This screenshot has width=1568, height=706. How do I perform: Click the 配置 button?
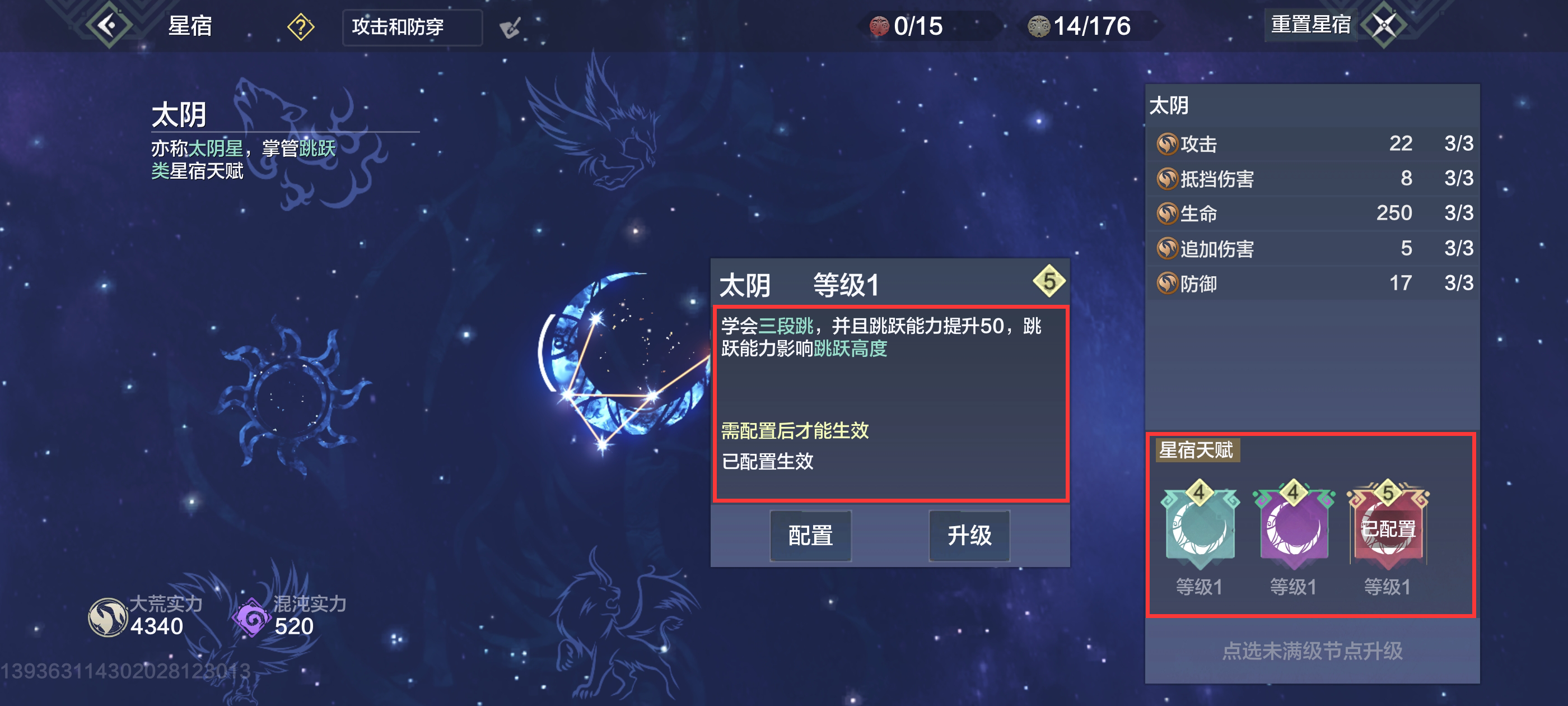pos(810,536)
